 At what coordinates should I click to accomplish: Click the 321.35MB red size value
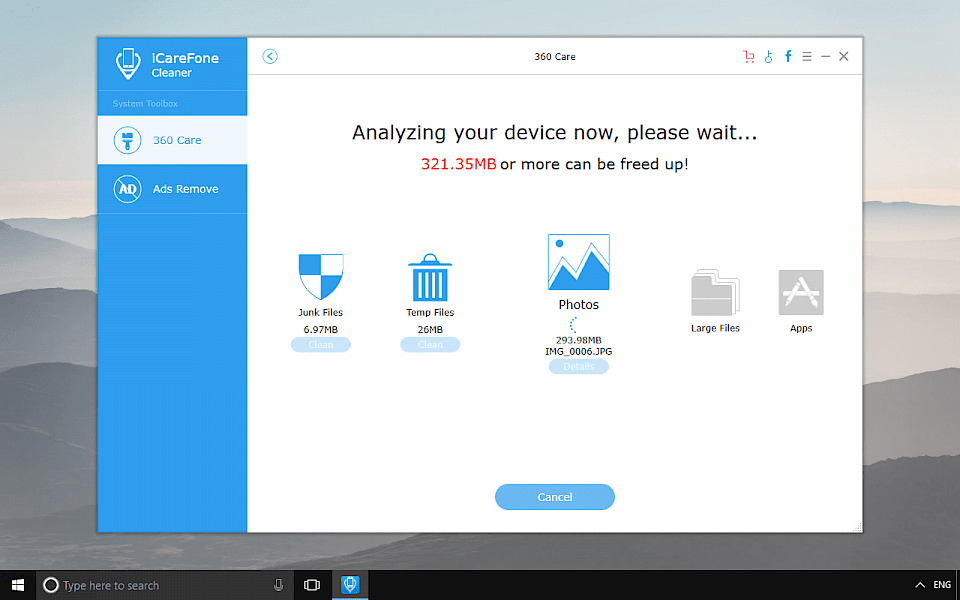coord(459,164)
